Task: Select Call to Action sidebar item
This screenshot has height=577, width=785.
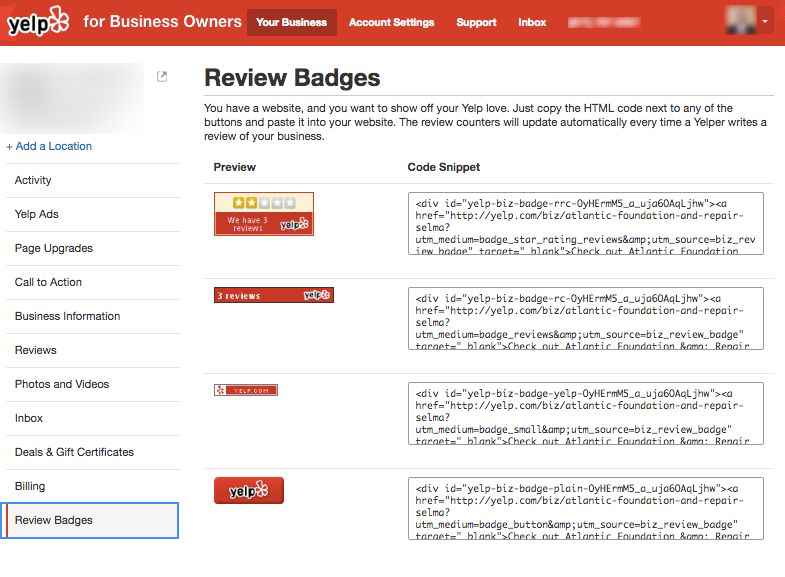Action: (x=93, y=282)
